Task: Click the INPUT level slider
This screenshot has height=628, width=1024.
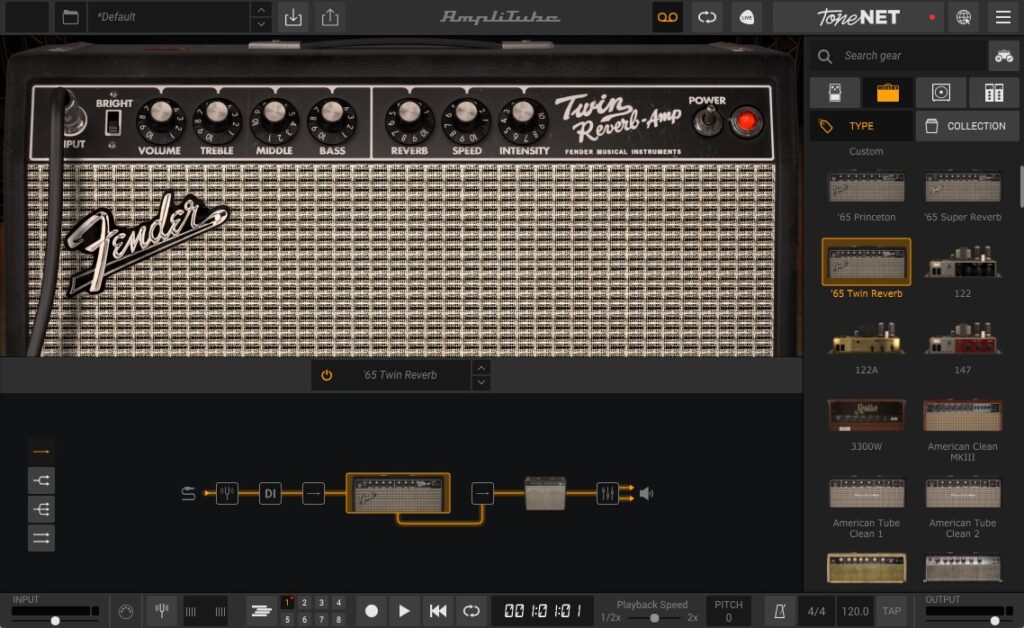Action: tap(56, 620)
